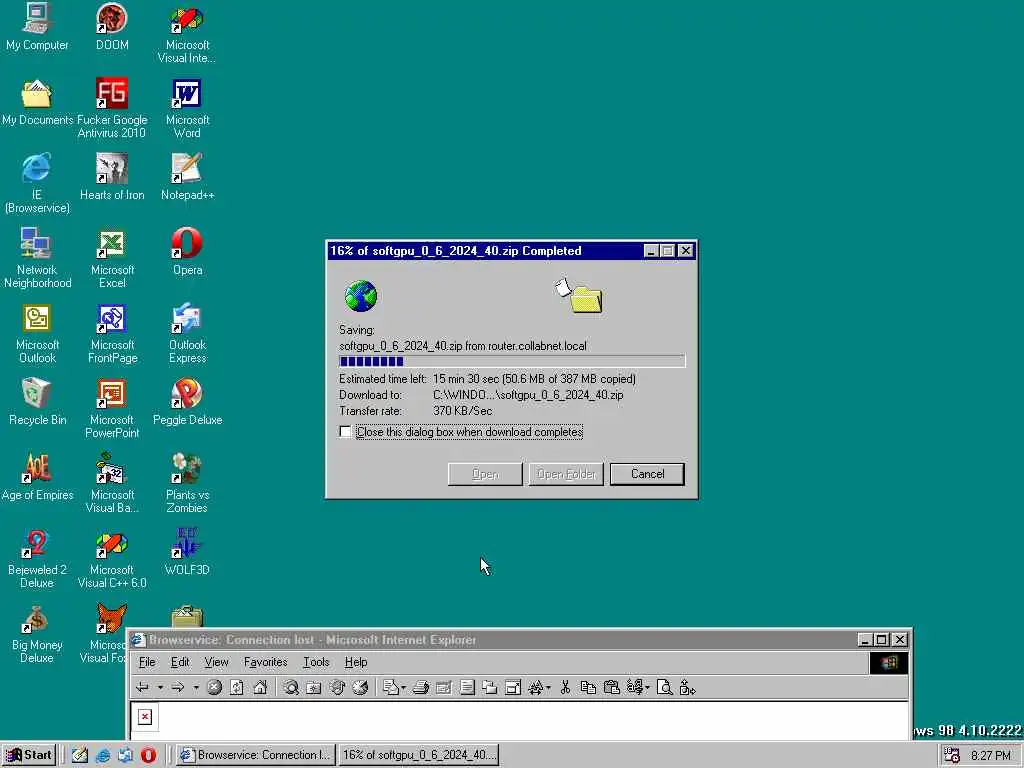The height and width of the screenshot is (768, 1024).
Task: Click the Search icon in IE toolbar
Action: (291, 687)
